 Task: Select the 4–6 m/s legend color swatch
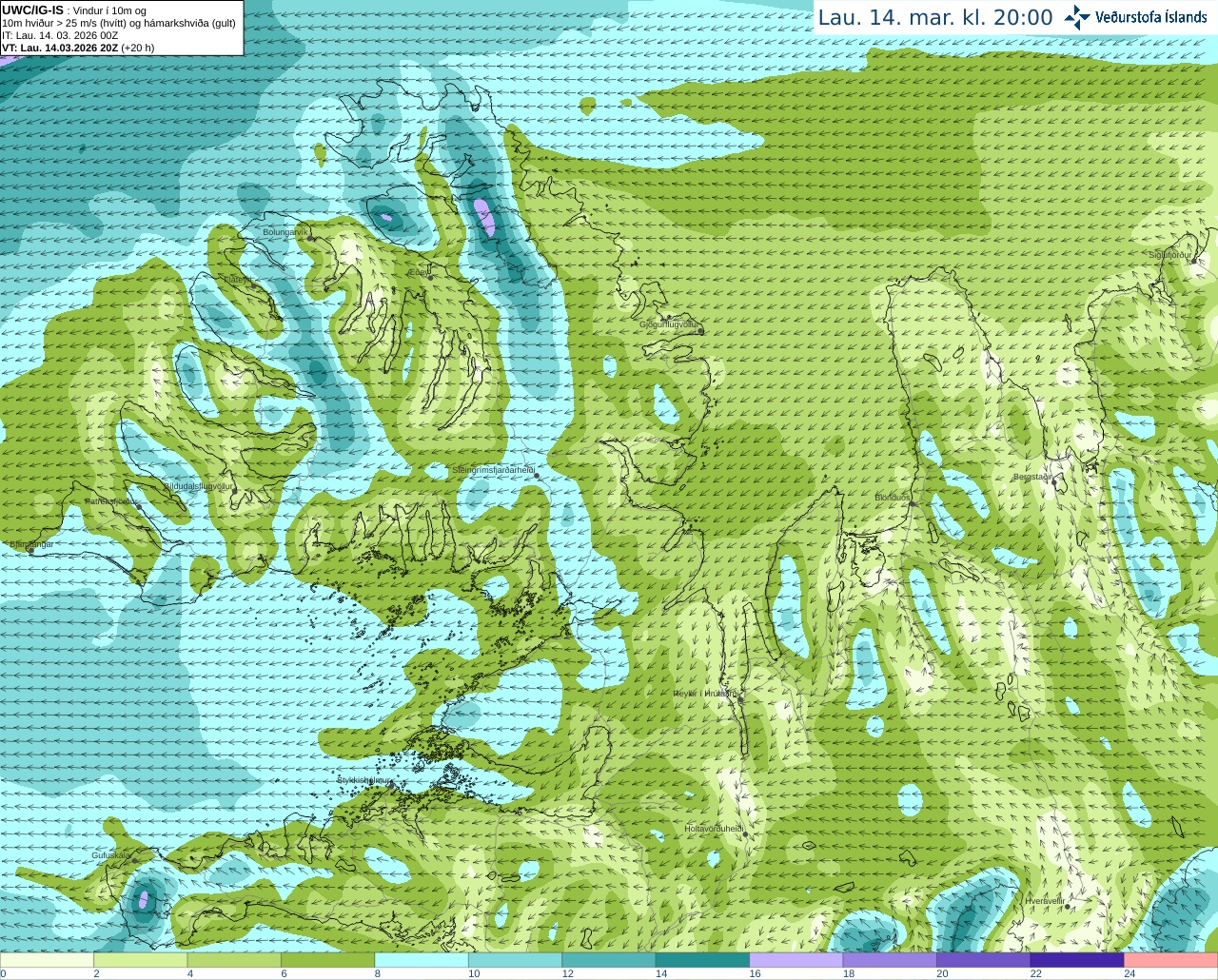tap(235, 959)
